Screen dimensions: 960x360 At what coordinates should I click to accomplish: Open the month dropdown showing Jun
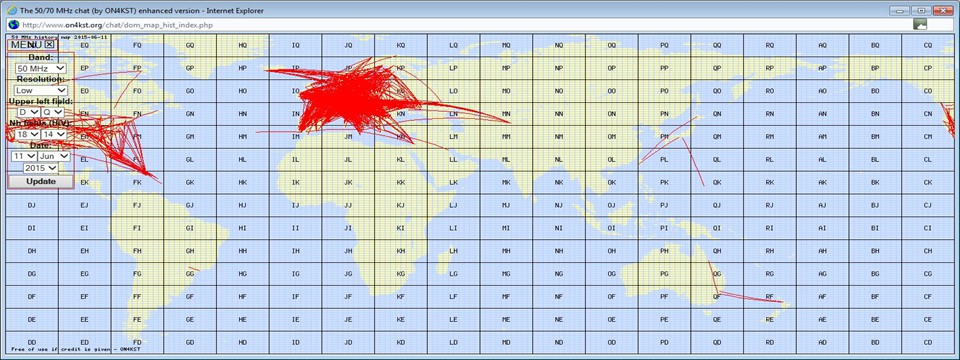pyautogui.click(x=54, y=156)
